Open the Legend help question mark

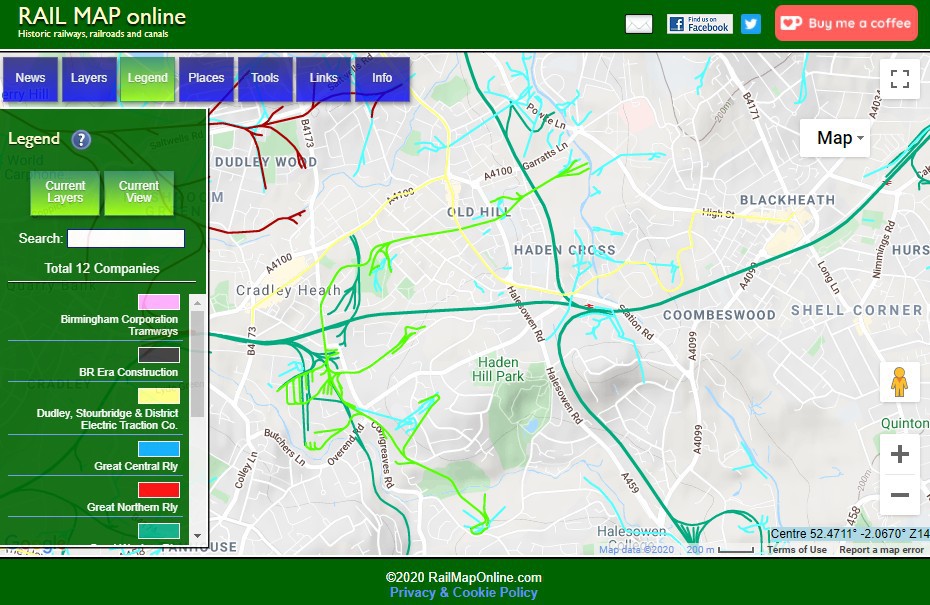pos(81,140)
